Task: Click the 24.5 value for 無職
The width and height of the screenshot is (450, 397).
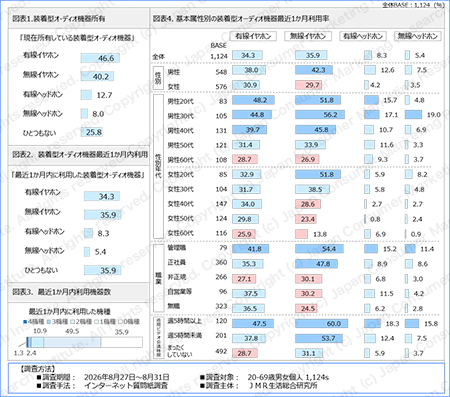Action: (308, 309)
